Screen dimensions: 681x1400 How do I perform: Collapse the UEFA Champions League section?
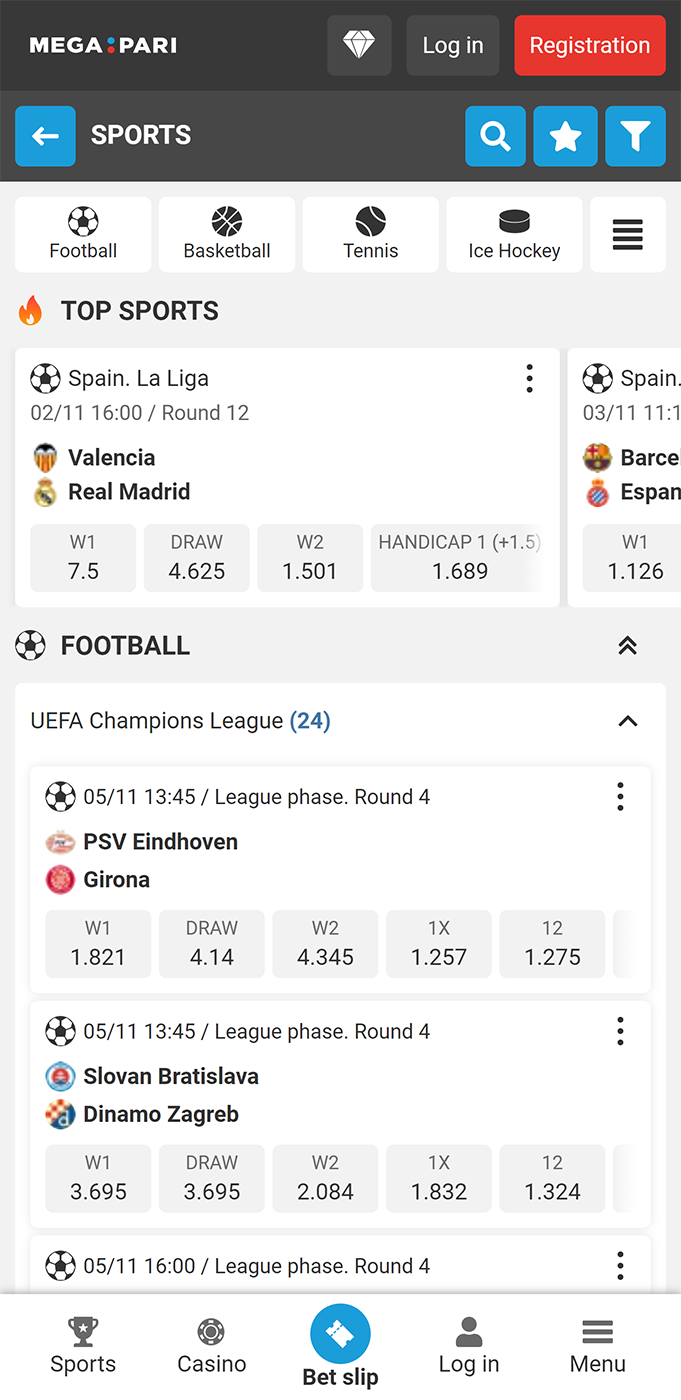628,721
